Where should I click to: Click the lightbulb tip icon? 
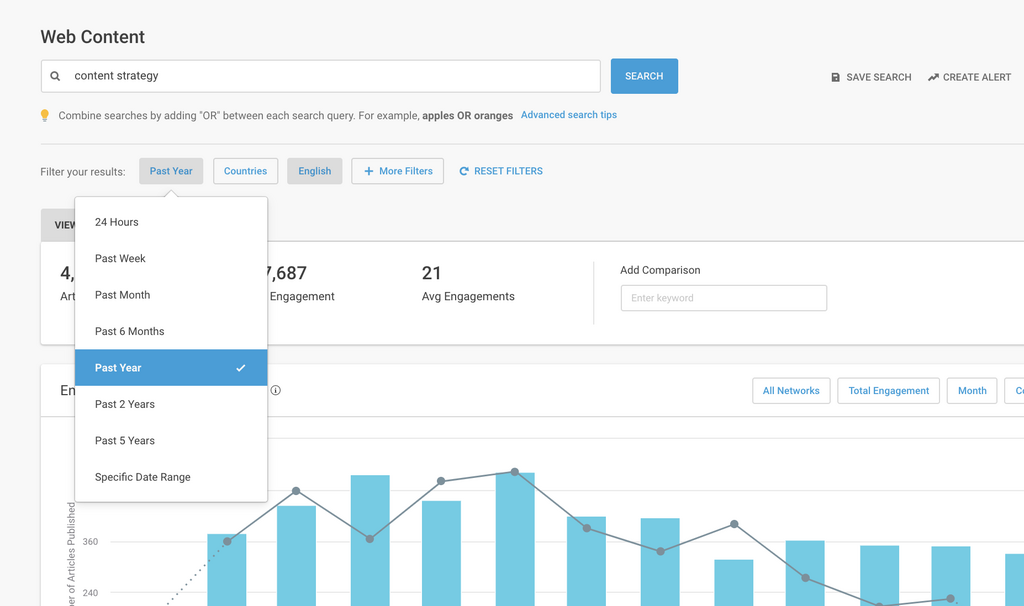point(45,116)
